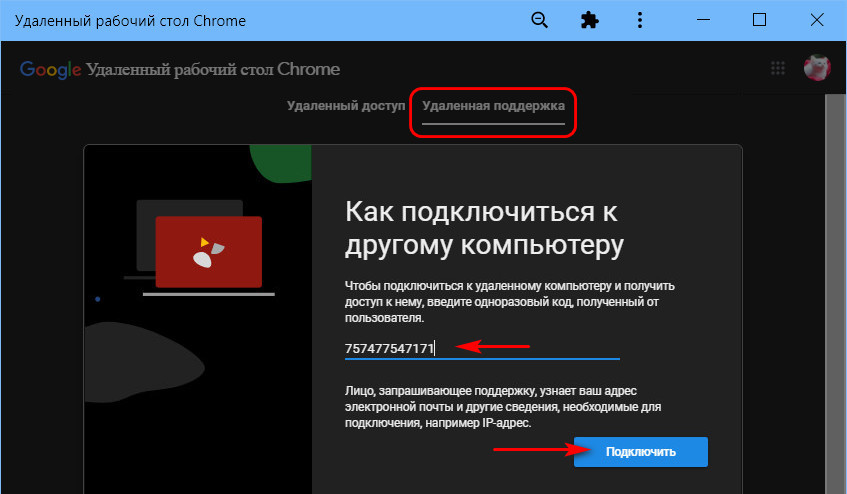
Task: Select the Удаленная поддержка tab
Action: point(493,105)
